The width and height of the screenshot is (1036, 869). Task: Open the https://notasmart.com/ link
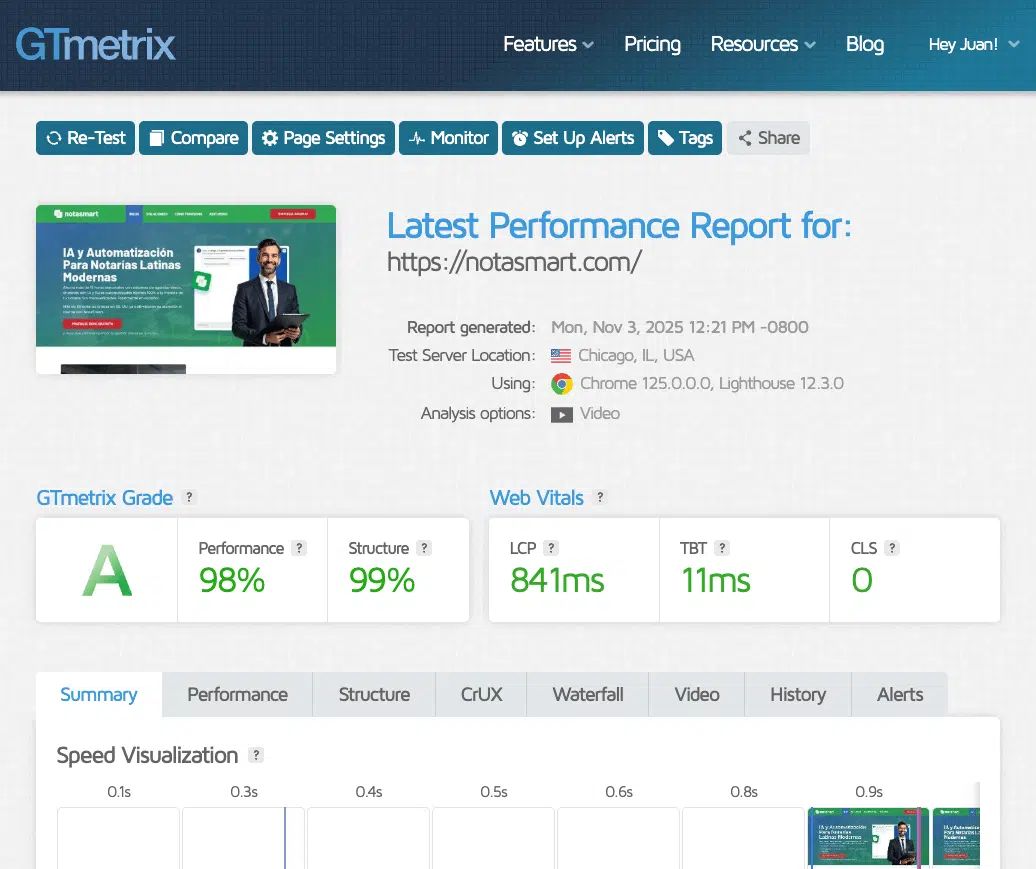point(515,262)
